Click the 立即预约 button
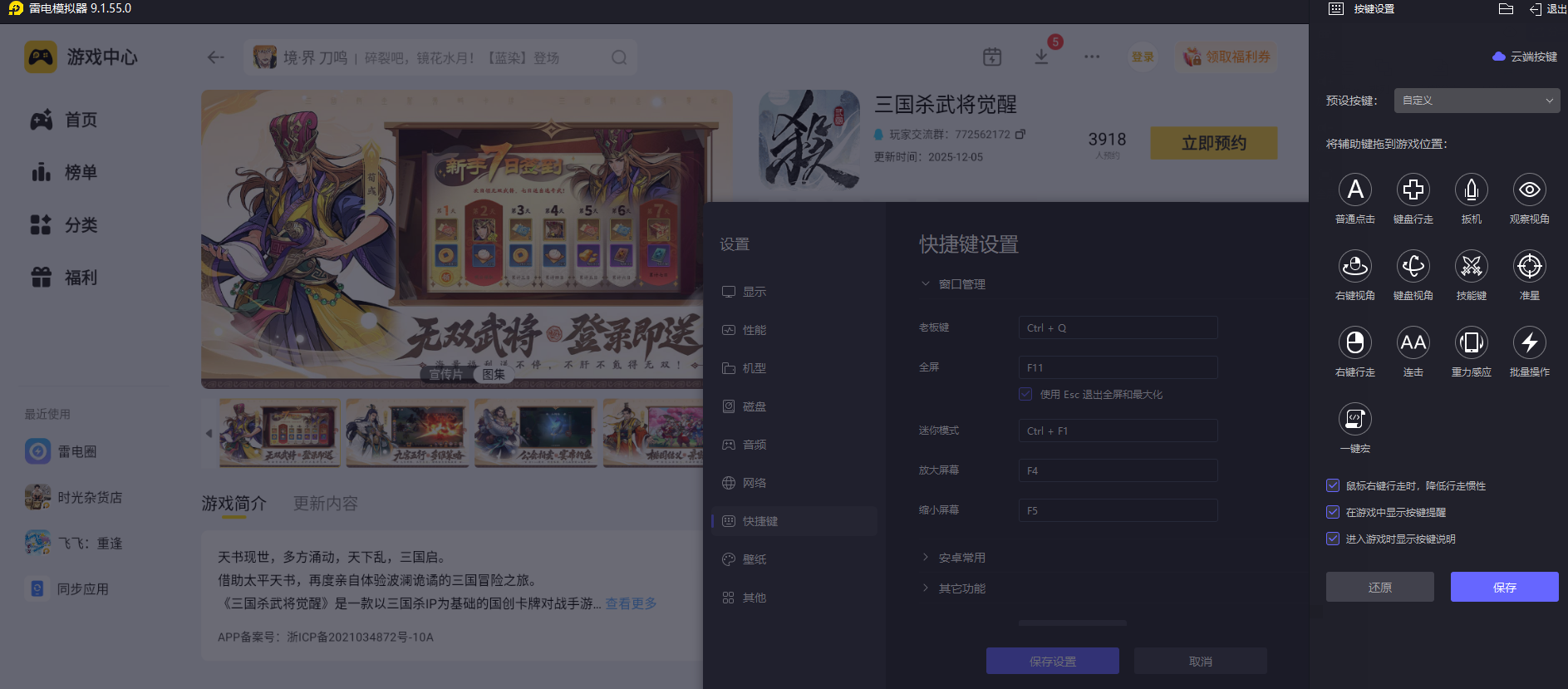This screenshot has height=689, width=1568. tap(1214, 143)
